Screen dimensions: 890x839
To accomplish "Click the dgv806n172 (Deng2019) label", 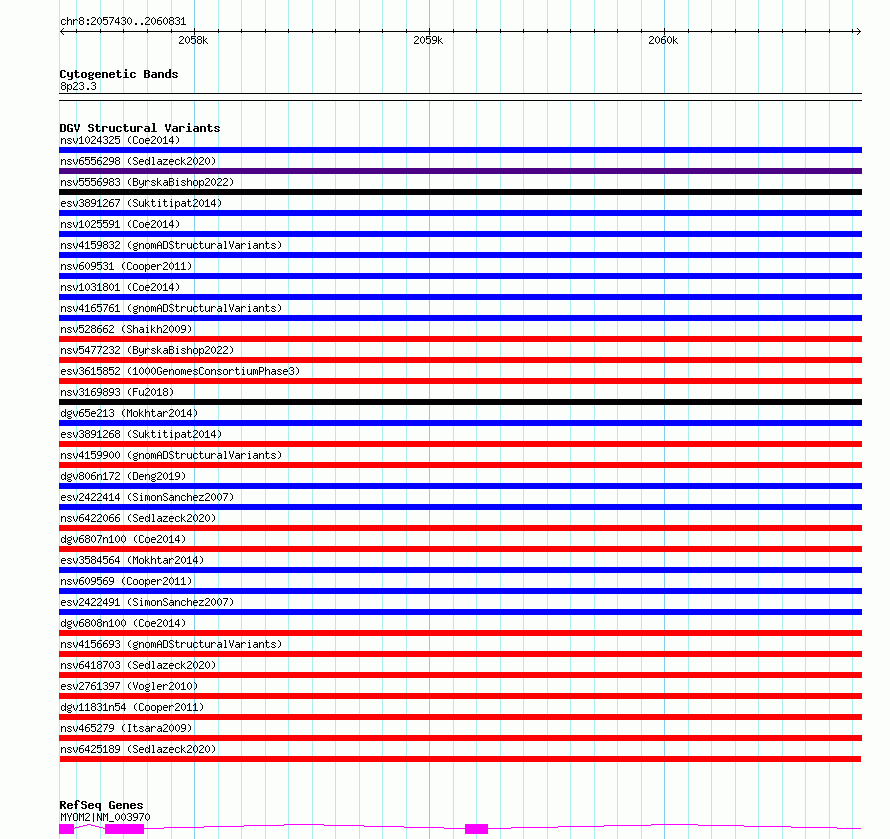I will [123, 476].
